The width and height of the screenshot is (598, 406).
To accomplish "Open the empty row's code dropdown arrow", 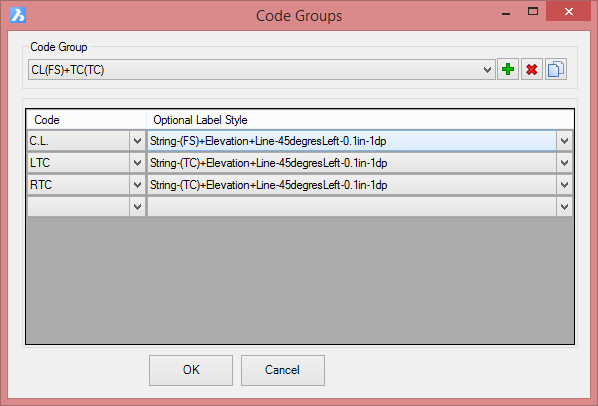I will [137, 207].
